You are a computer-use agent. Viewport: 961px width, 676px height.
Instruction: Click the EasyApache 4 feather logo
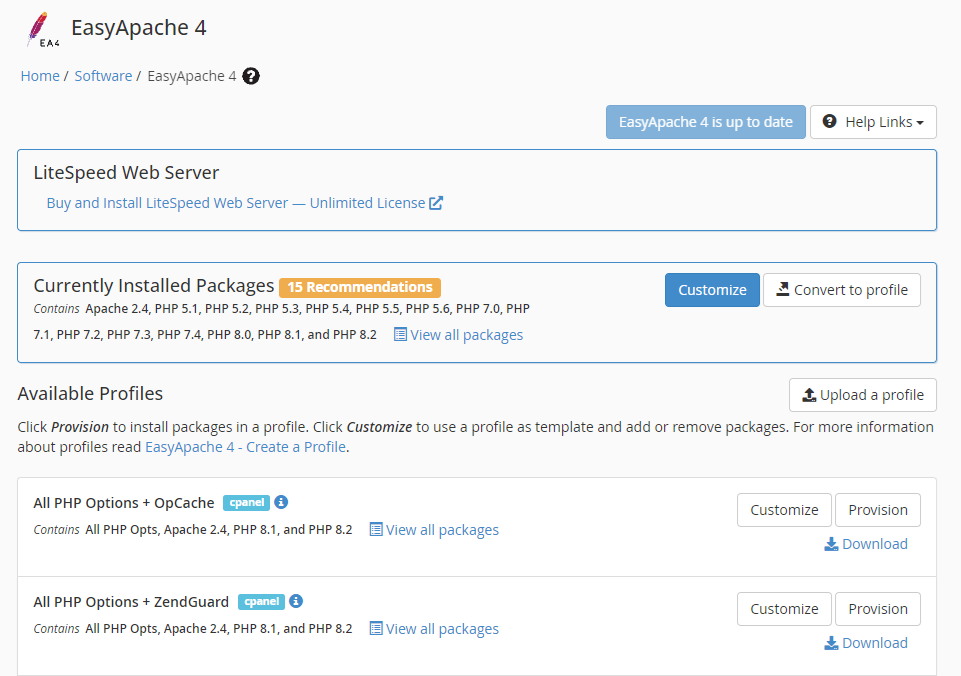42,29
